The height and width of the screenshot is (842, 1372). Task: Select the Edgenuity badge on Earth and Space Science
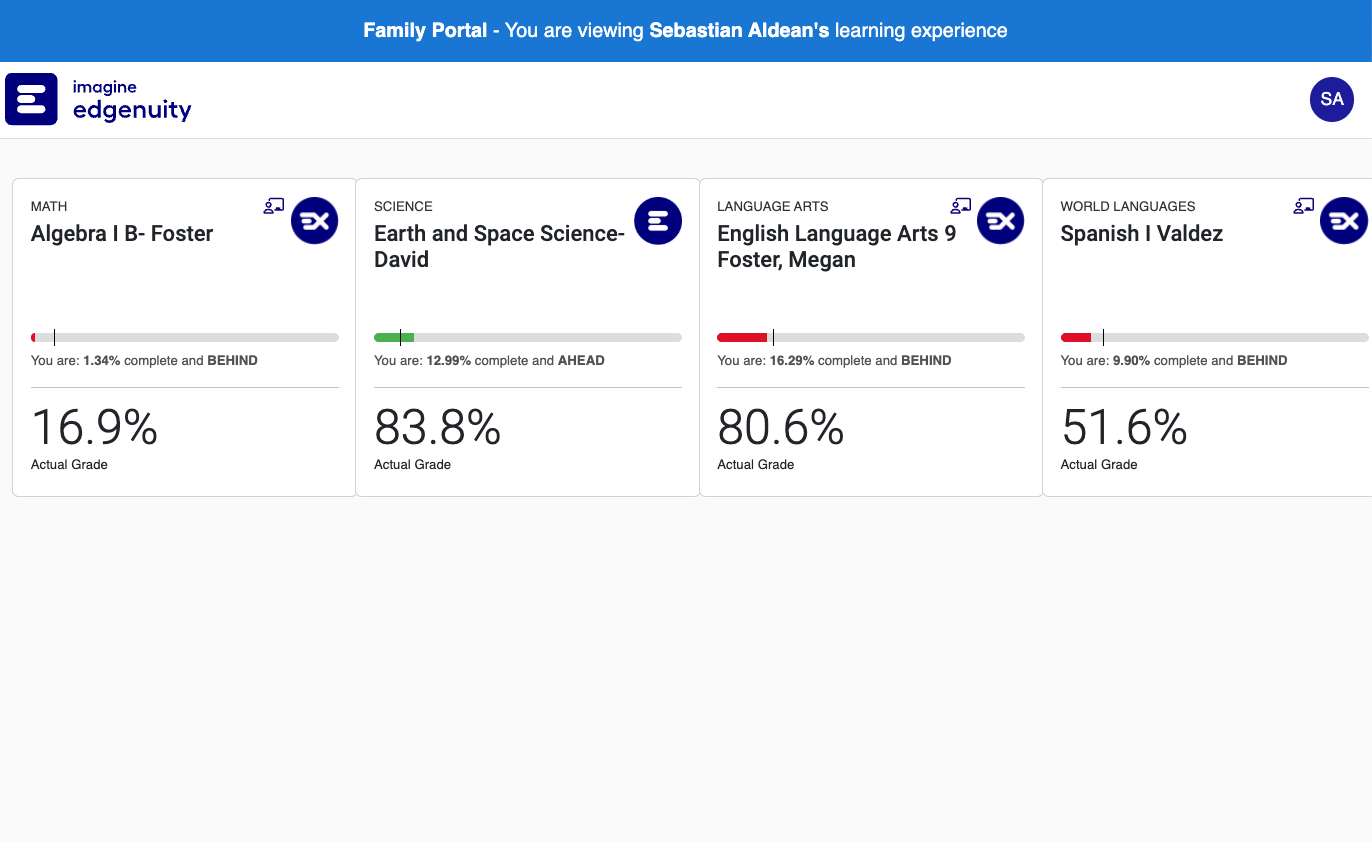coord(658,220)
